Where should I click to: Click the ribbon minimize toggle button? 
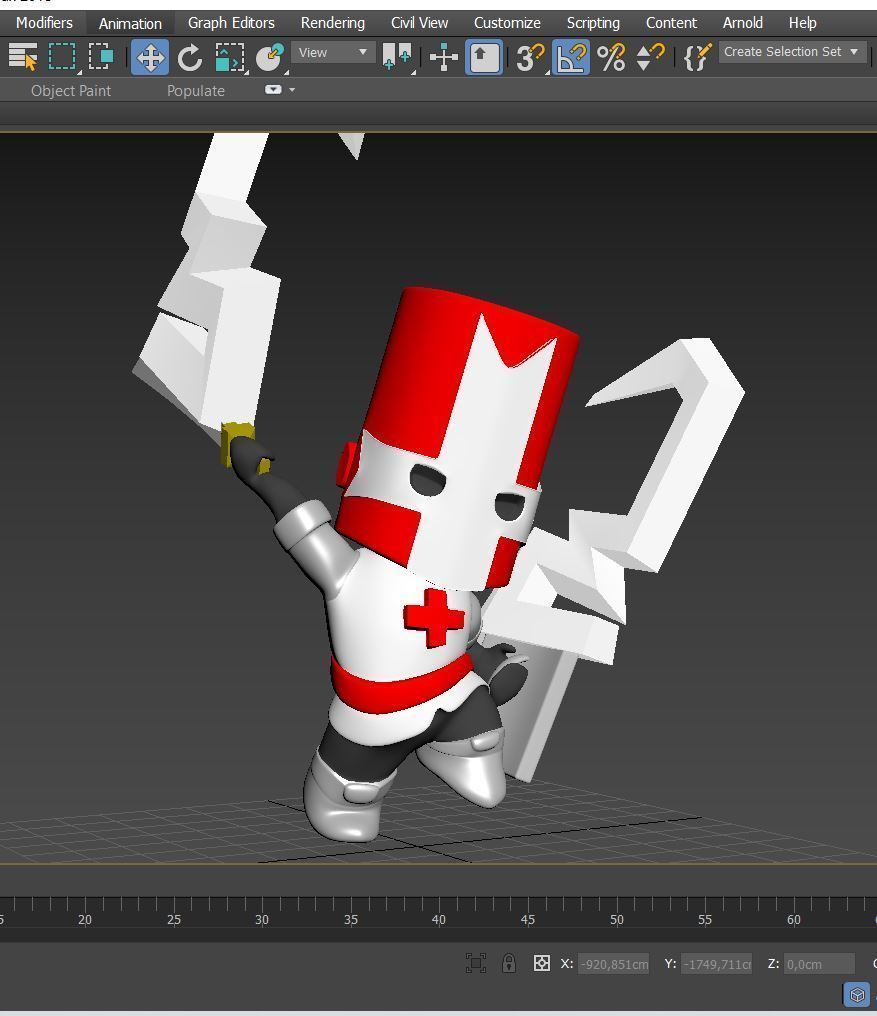(274, 89)
